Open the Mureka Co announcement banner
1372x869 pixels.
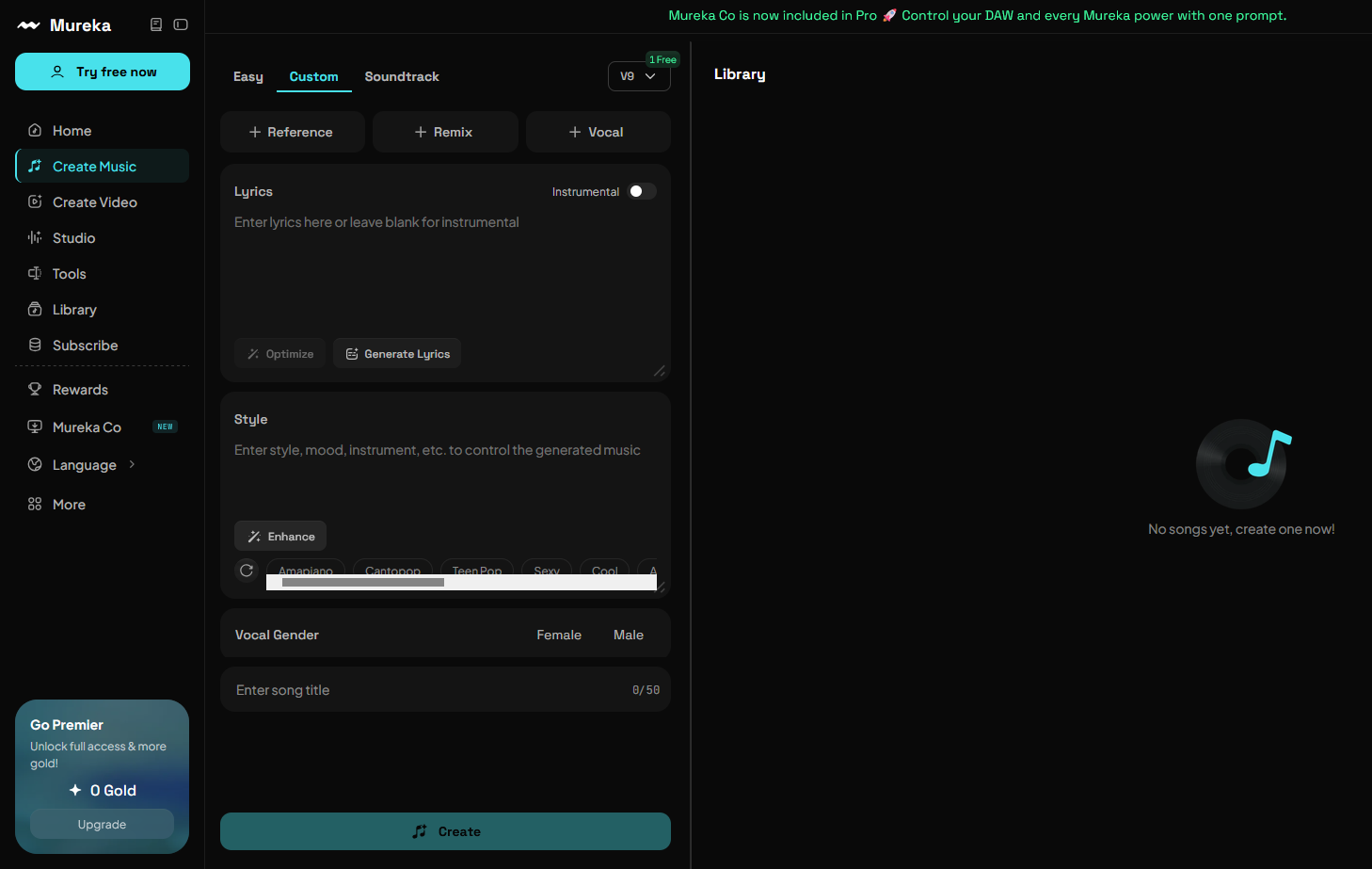(977, 16)
